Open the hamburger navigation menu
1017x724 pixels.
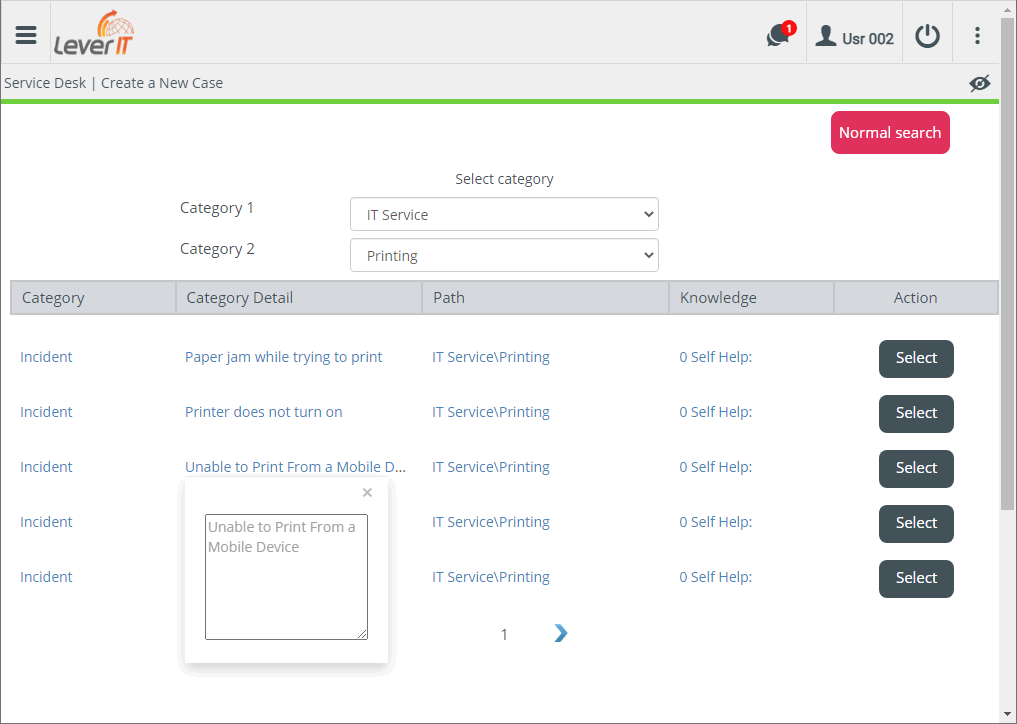coord(26,35)
